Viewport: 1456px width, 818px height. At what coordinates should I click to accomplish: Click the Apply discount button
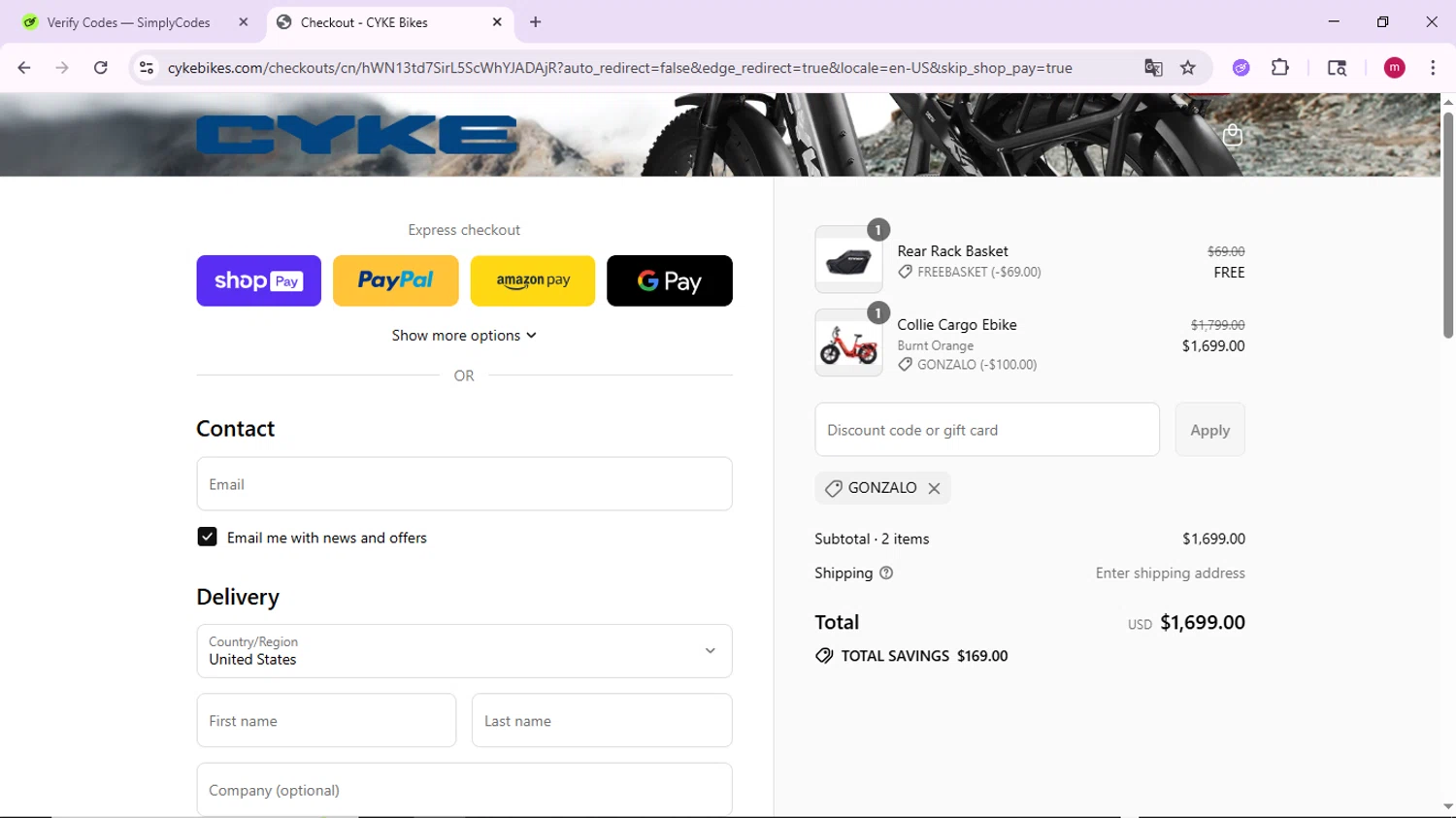click(1209, 430)
